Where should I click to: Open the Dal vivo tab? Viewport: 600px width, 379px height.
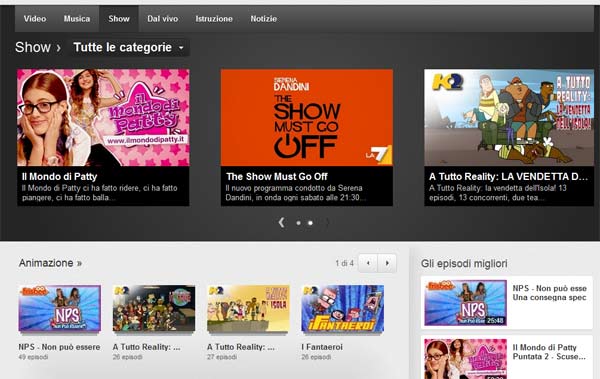tap(163, 19)
